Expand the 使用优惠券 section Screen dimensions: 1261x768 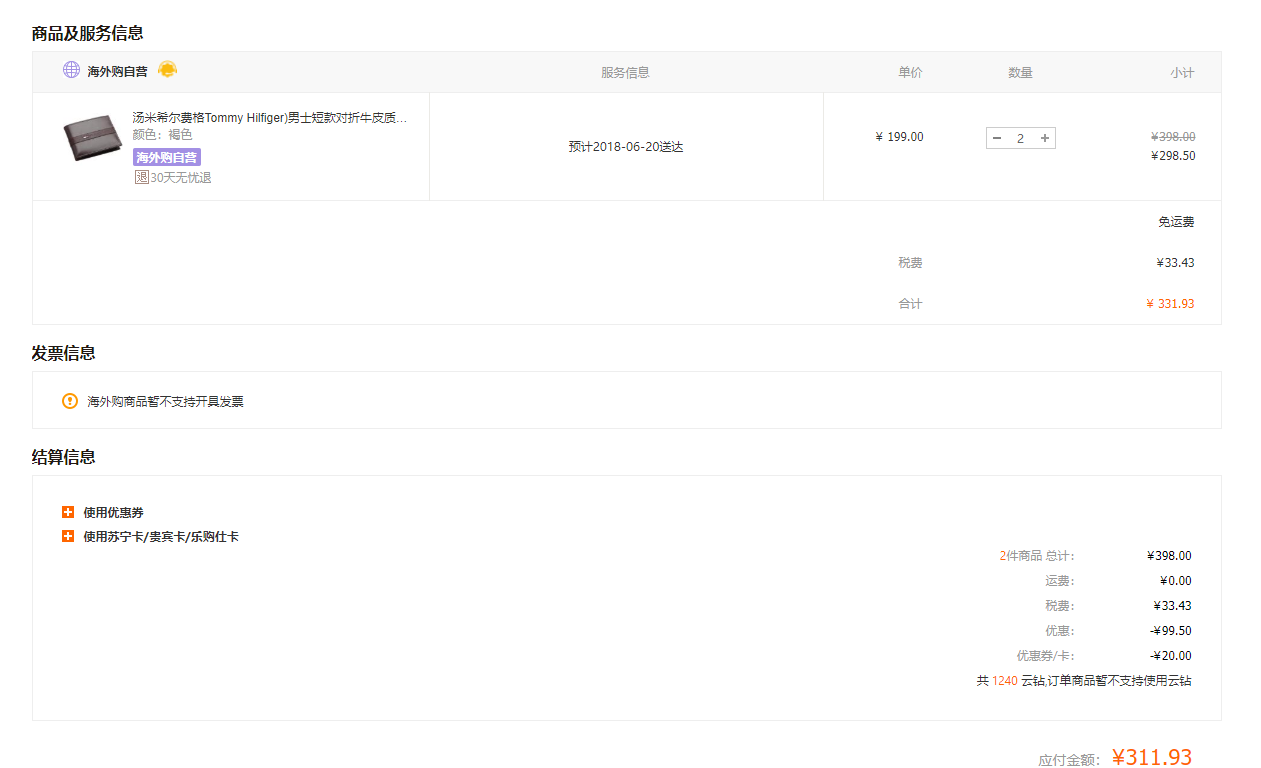coord(68,512)
